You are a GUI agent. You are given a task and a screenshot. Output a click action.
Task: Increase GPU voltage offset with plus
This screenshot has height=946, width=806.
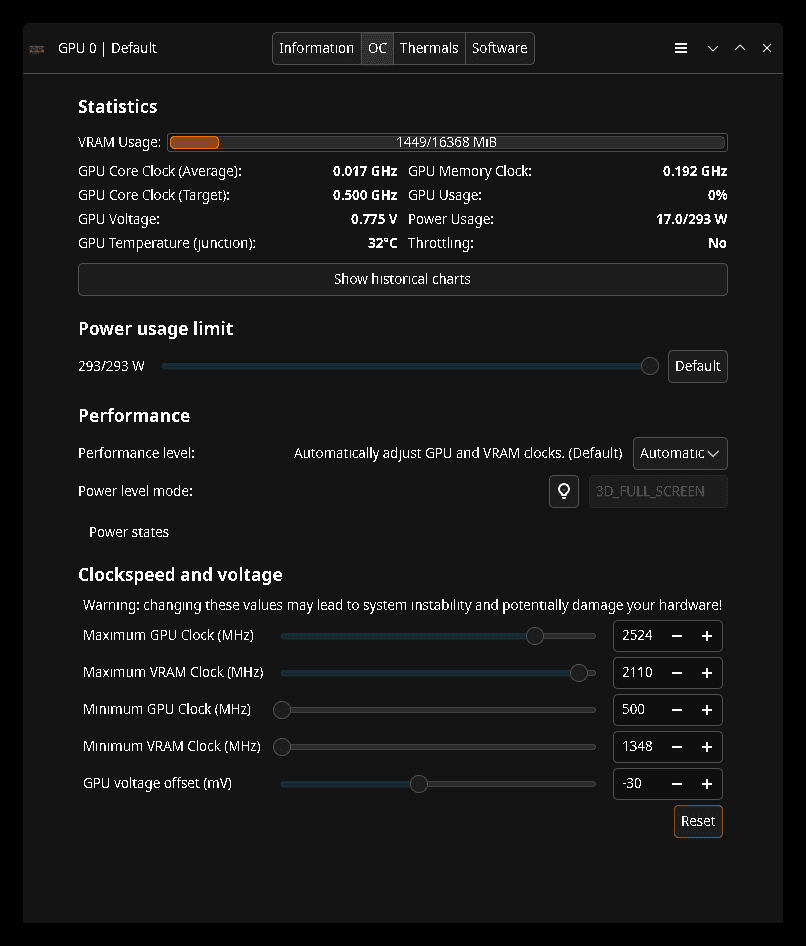pos(707,784)
